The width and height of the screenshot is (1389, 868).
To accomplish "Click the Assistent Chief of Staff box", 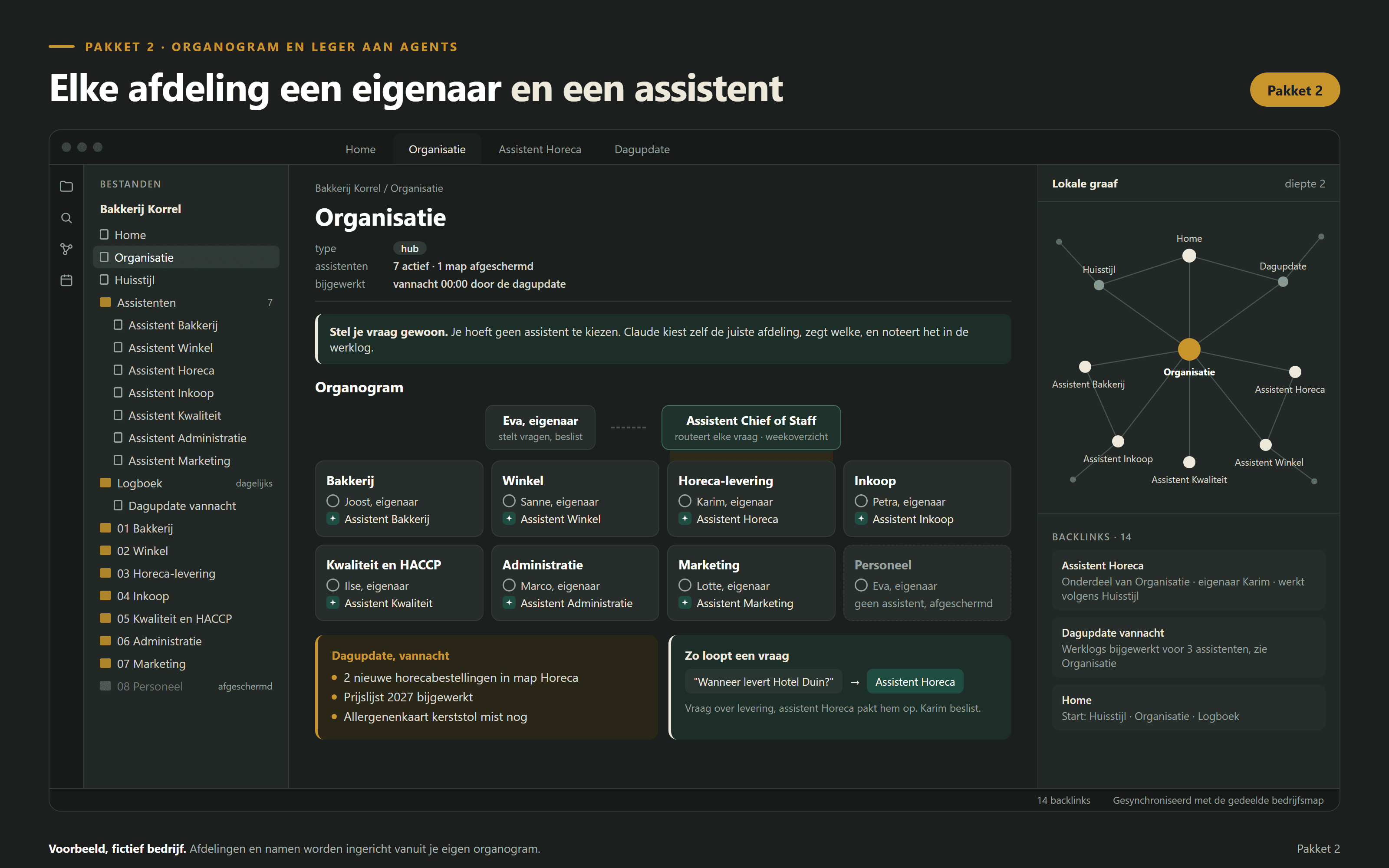I will tap(751, 427).
